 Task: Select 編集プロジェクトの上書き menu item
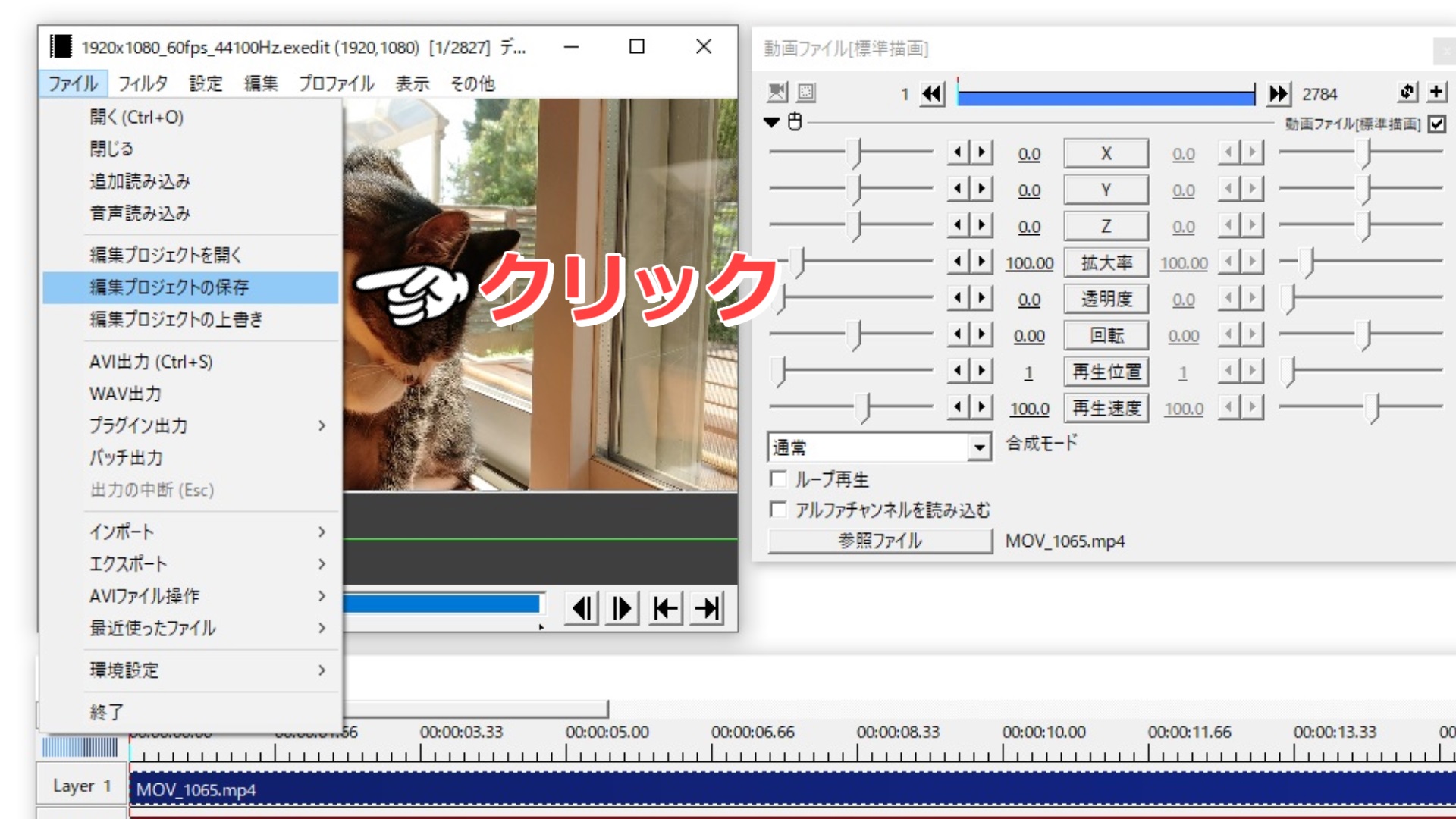click(x=190, y=319)
